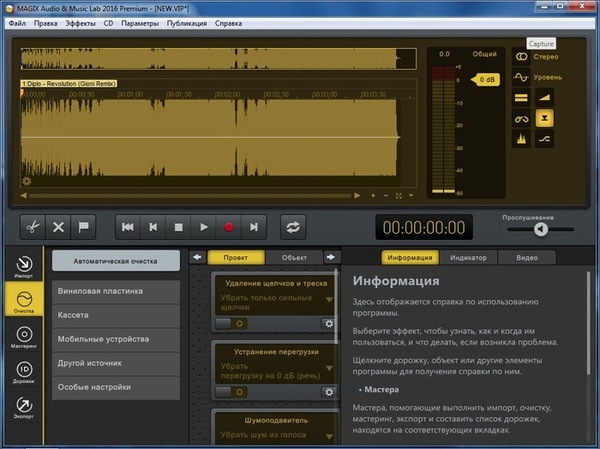The height and width of the screenshot is (449, 600).
Task: Click the flag marker button
Action: 85,227
